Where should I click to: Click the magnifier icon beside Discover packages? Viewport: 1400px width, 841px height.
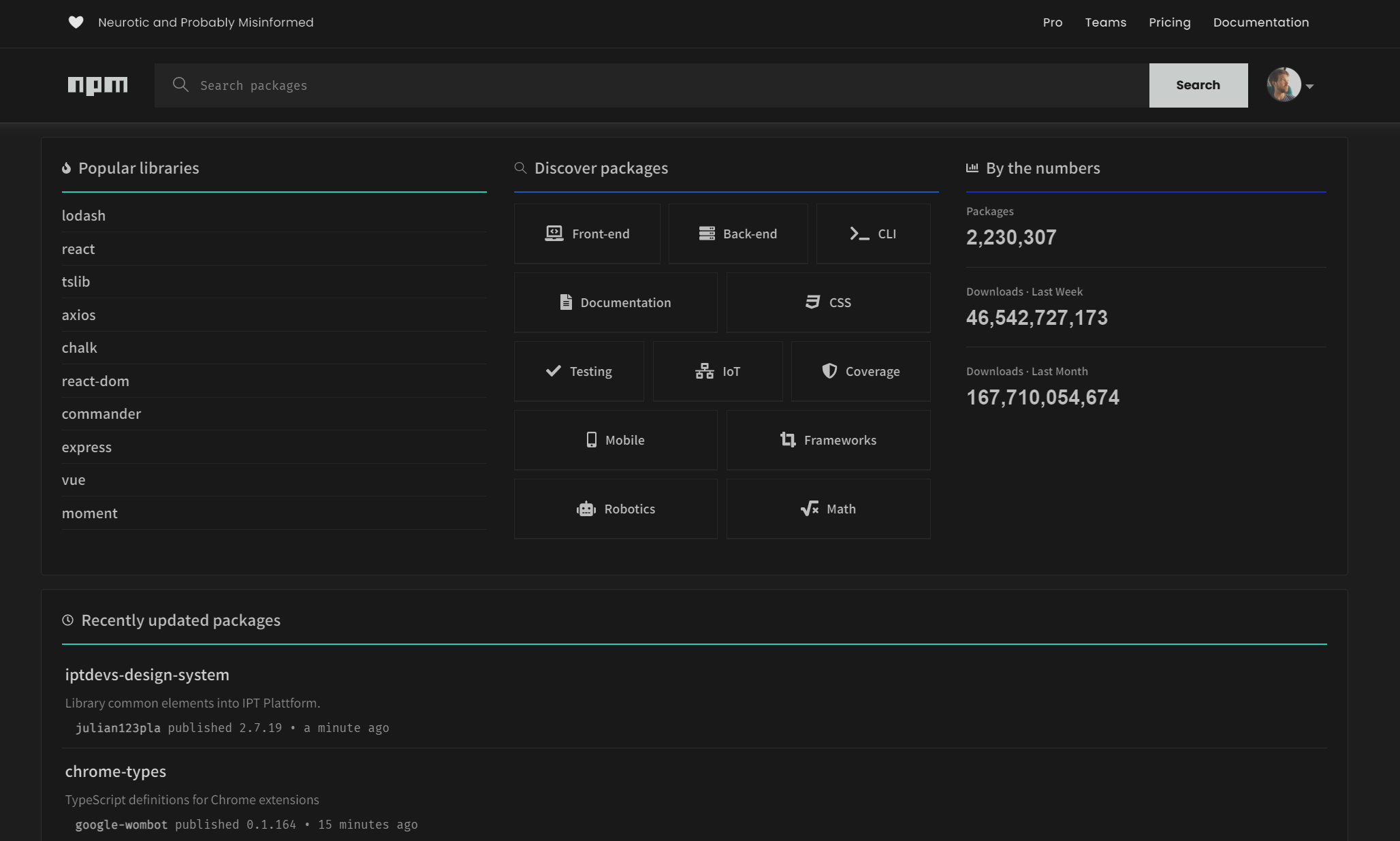point(520,168)
